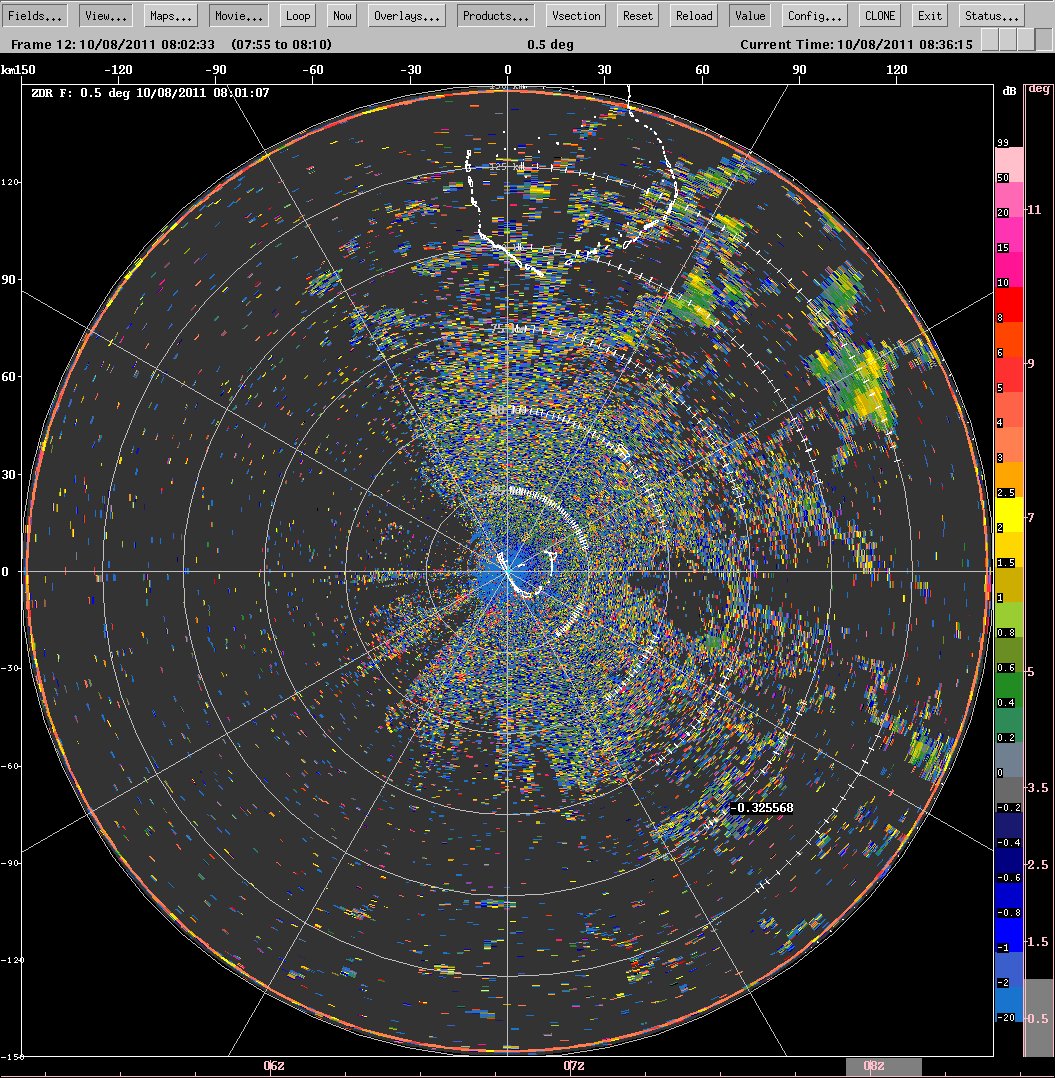Click the dB scale label
This screenshot has width=1055, height=1078.
[x=1009, y=91]
